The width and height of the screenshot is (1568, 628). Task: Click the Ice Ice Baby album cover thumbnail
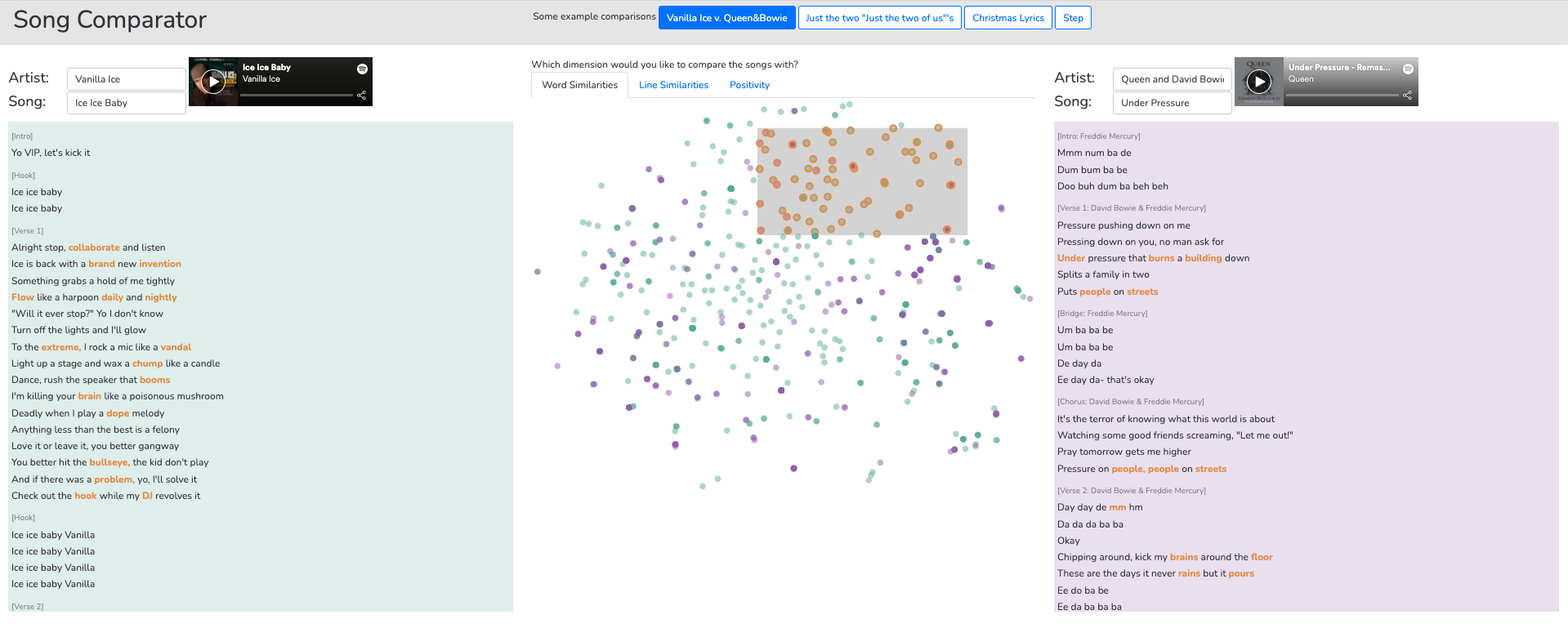pos(213,82)
